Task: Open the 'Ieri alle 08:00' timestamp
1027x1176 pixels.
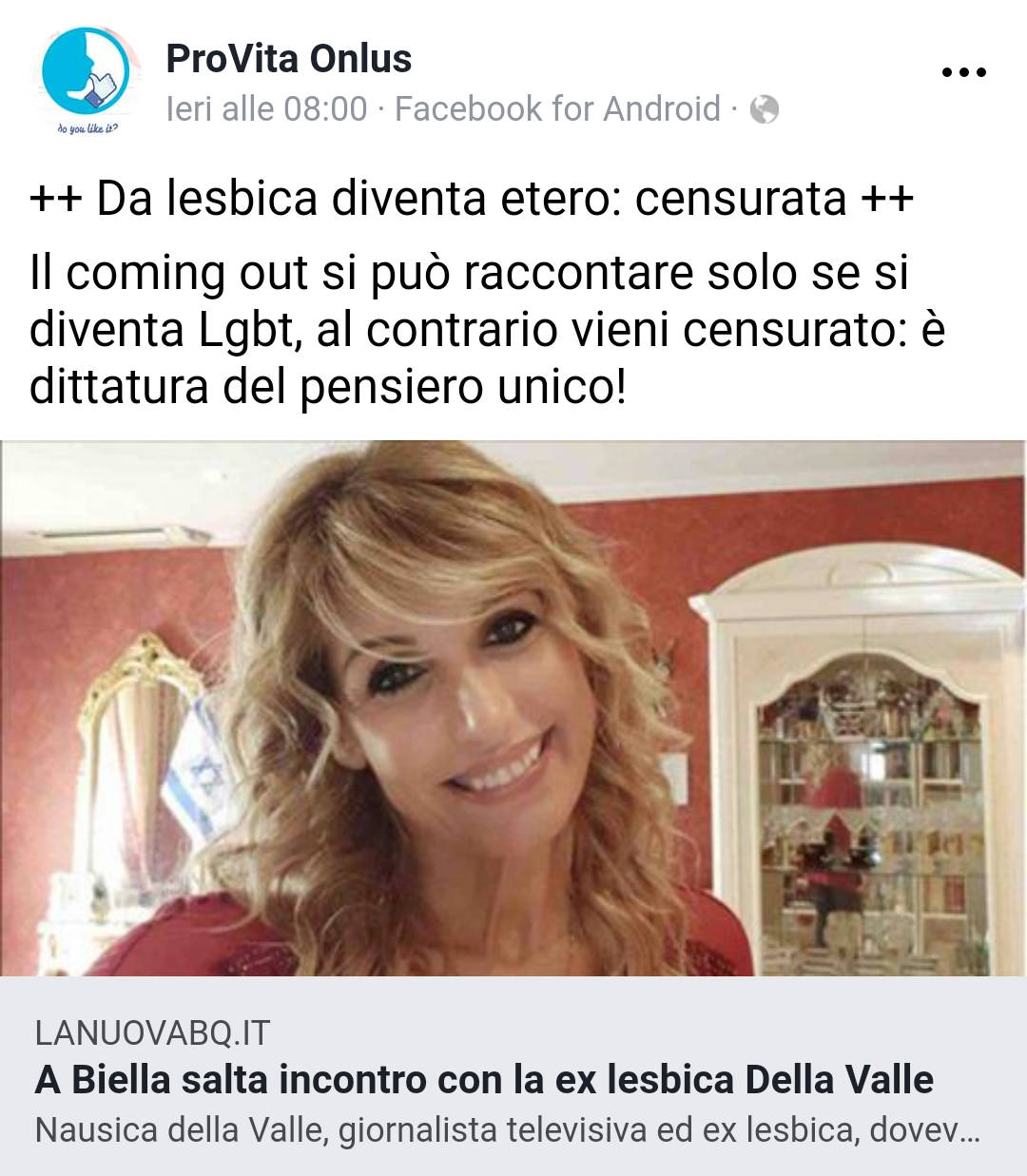Action: (x=266, y=109)
